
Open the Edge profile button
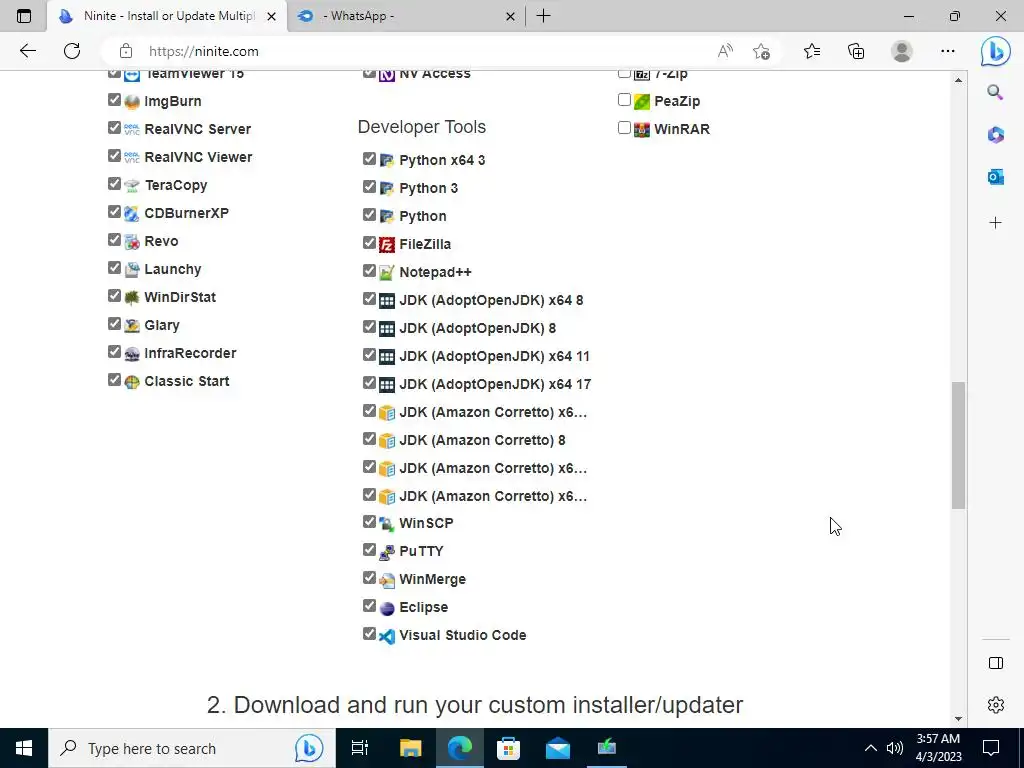tap(902, 51)
